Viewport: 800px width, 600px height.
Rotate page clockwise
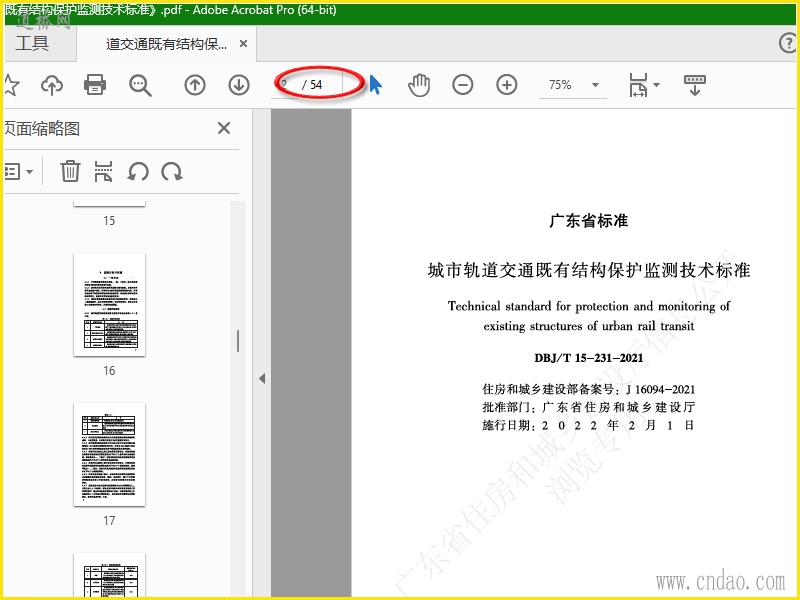click(x=172, y=171)
